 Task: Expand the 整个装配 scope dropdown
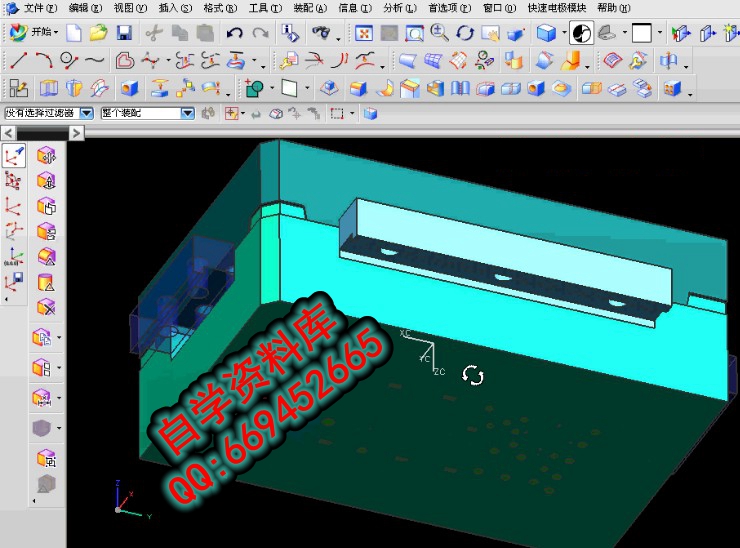(187, 114)
